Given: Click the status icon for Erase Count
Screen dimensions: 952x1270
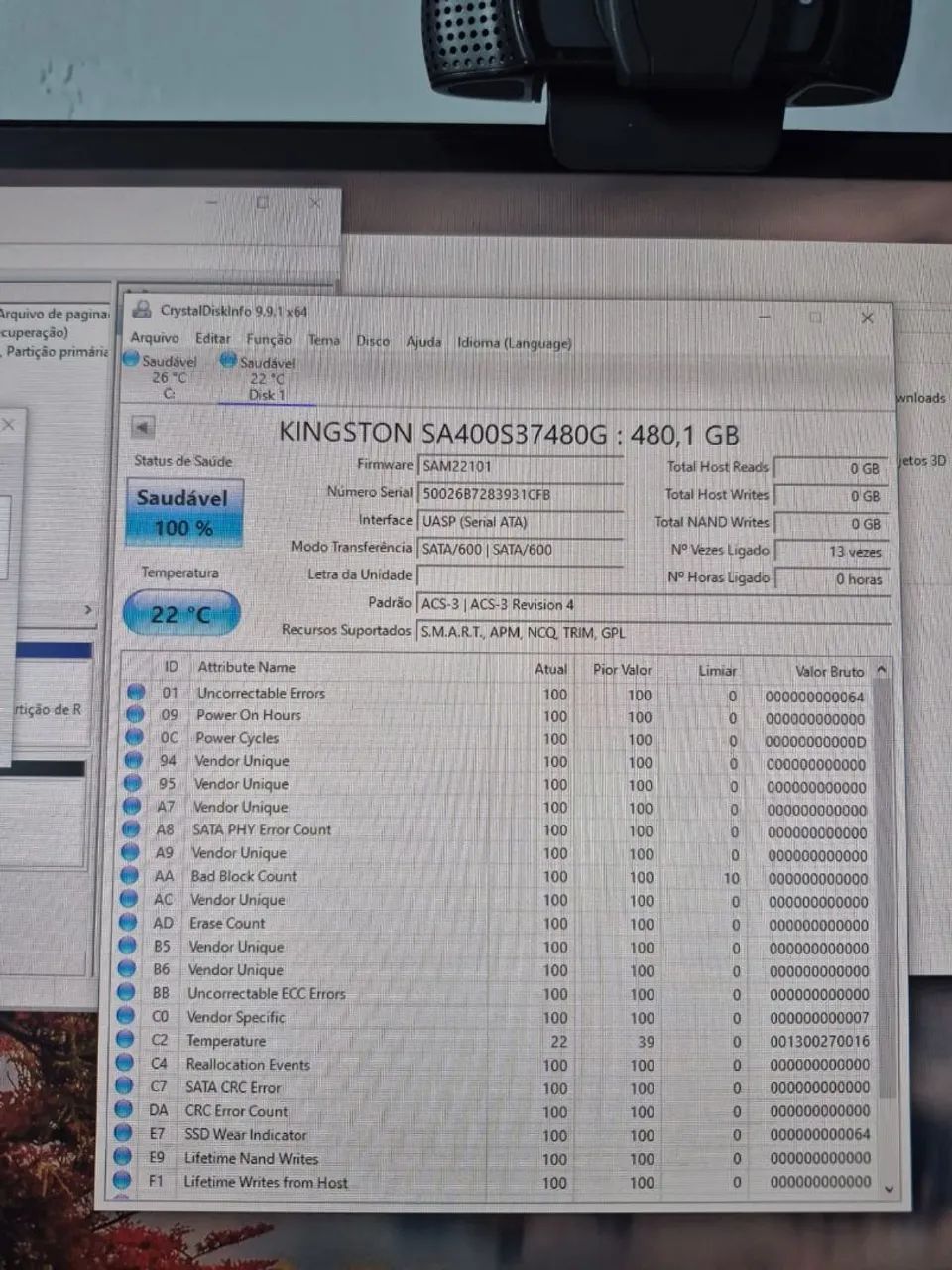Looking at the screenshot, I should tap(128, 923).
